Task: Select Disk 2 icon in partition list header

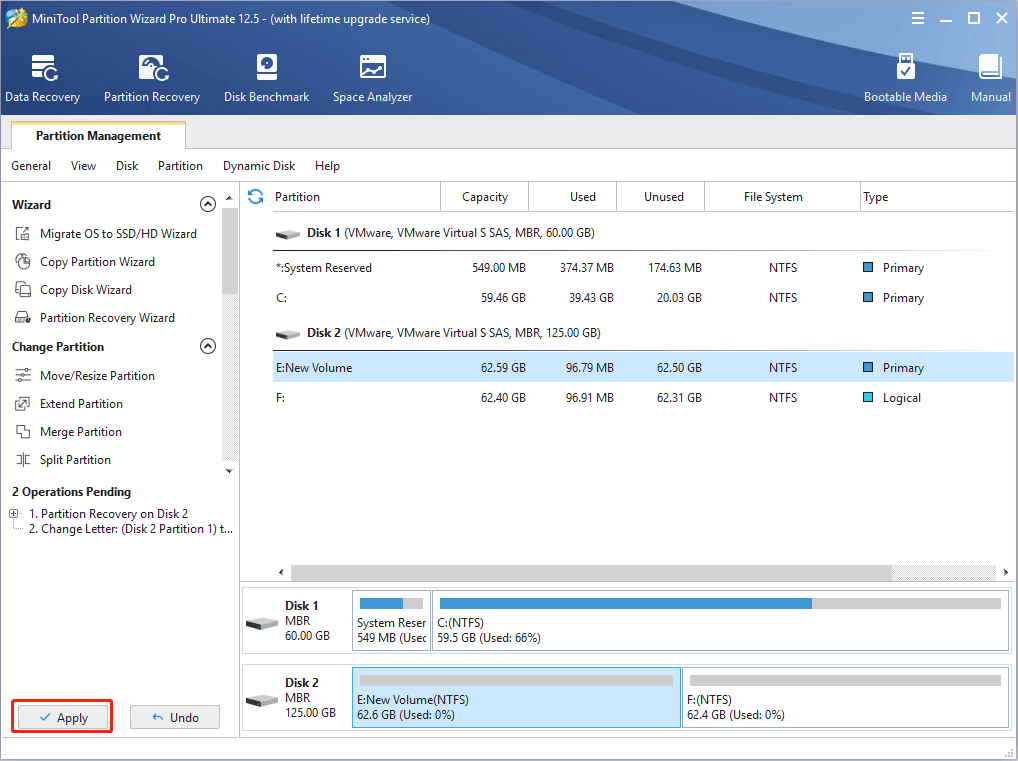Action: pyautogui.click(x=288, y=334)
